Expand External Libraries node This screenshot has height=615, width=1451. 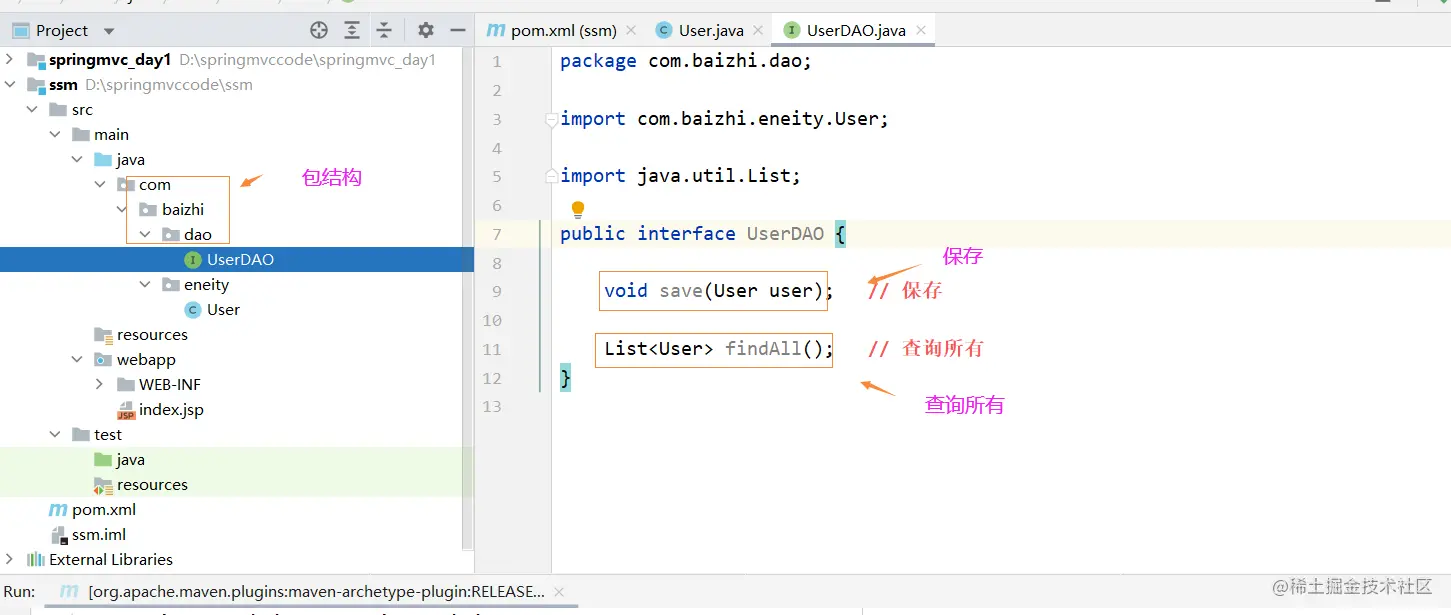click(10, 560)
